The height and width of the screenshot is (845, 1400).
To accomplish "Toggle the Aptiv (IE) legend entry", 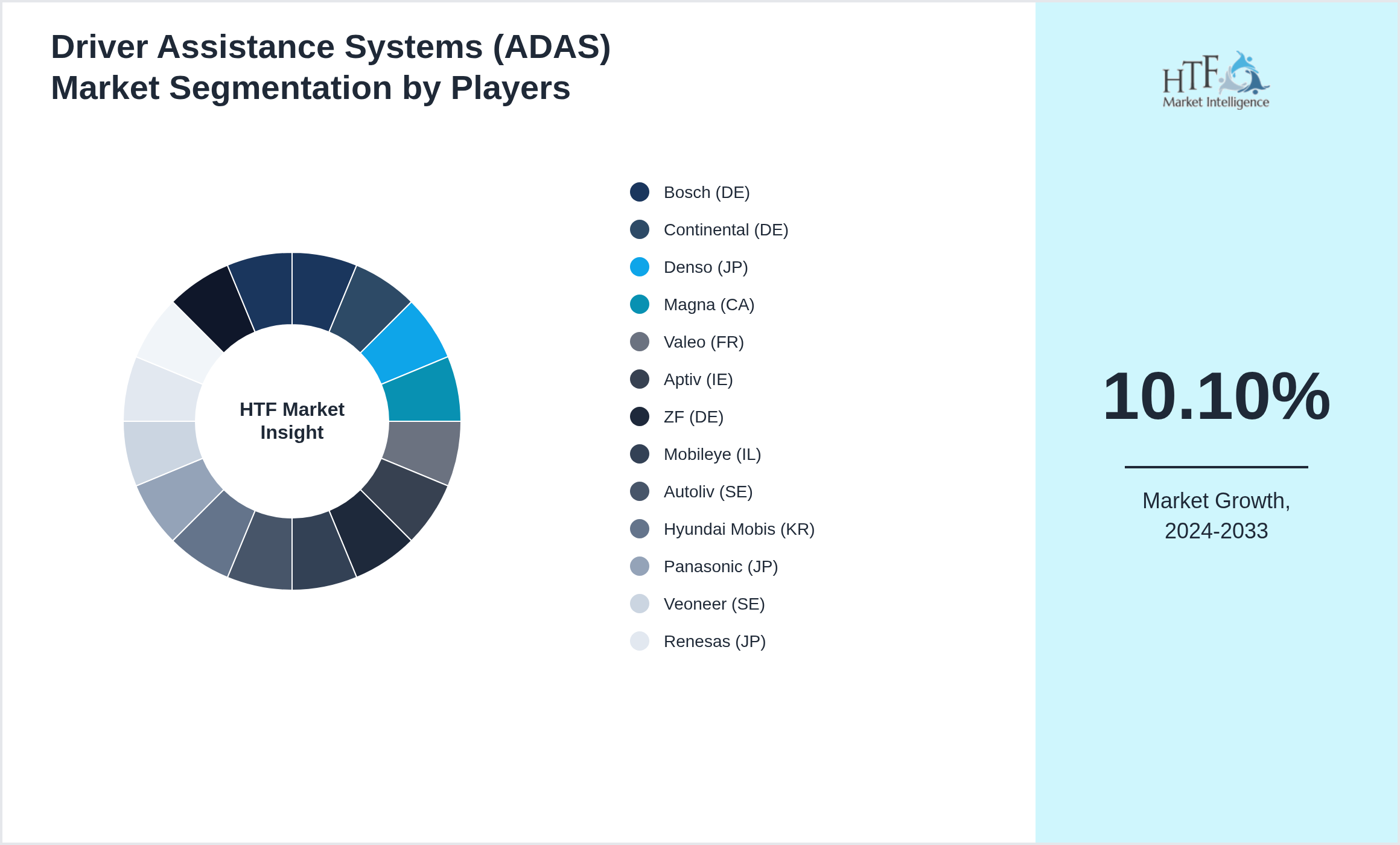I will [x=698, y=379].
